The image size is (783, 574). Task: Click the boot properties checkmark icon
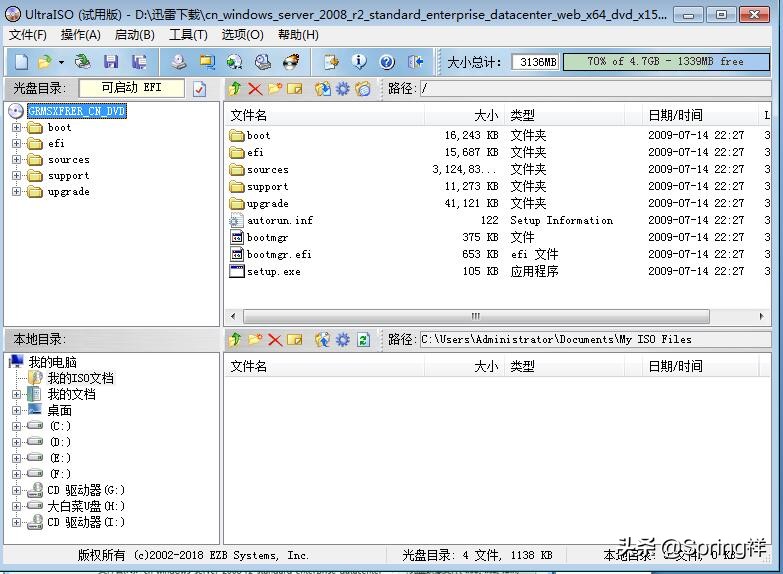pyautogui.click(x=199, y=89)
